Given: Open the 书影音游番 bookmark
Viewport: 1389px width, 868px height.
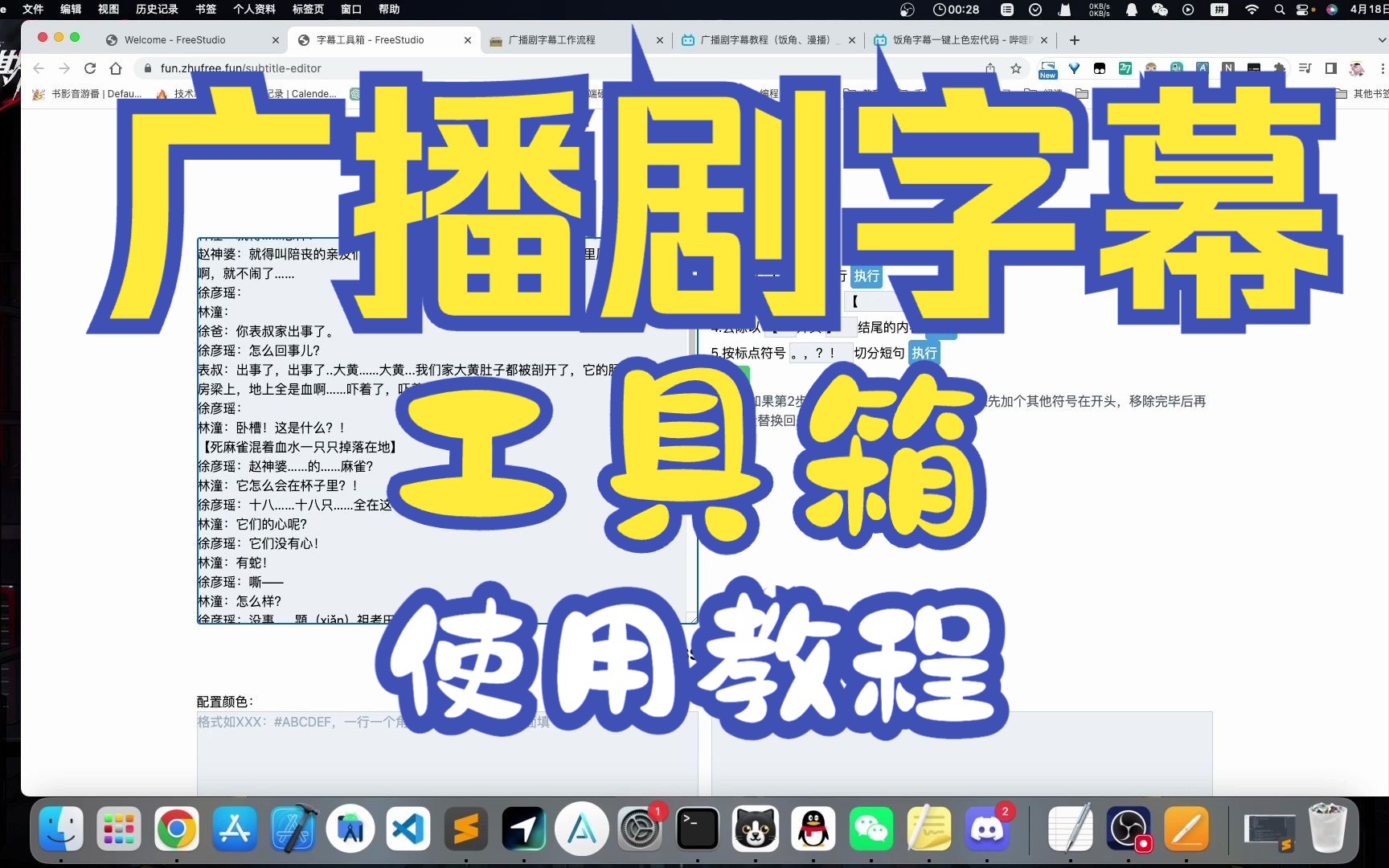Looking at the screenshot, I should click(x=88, y=93).
